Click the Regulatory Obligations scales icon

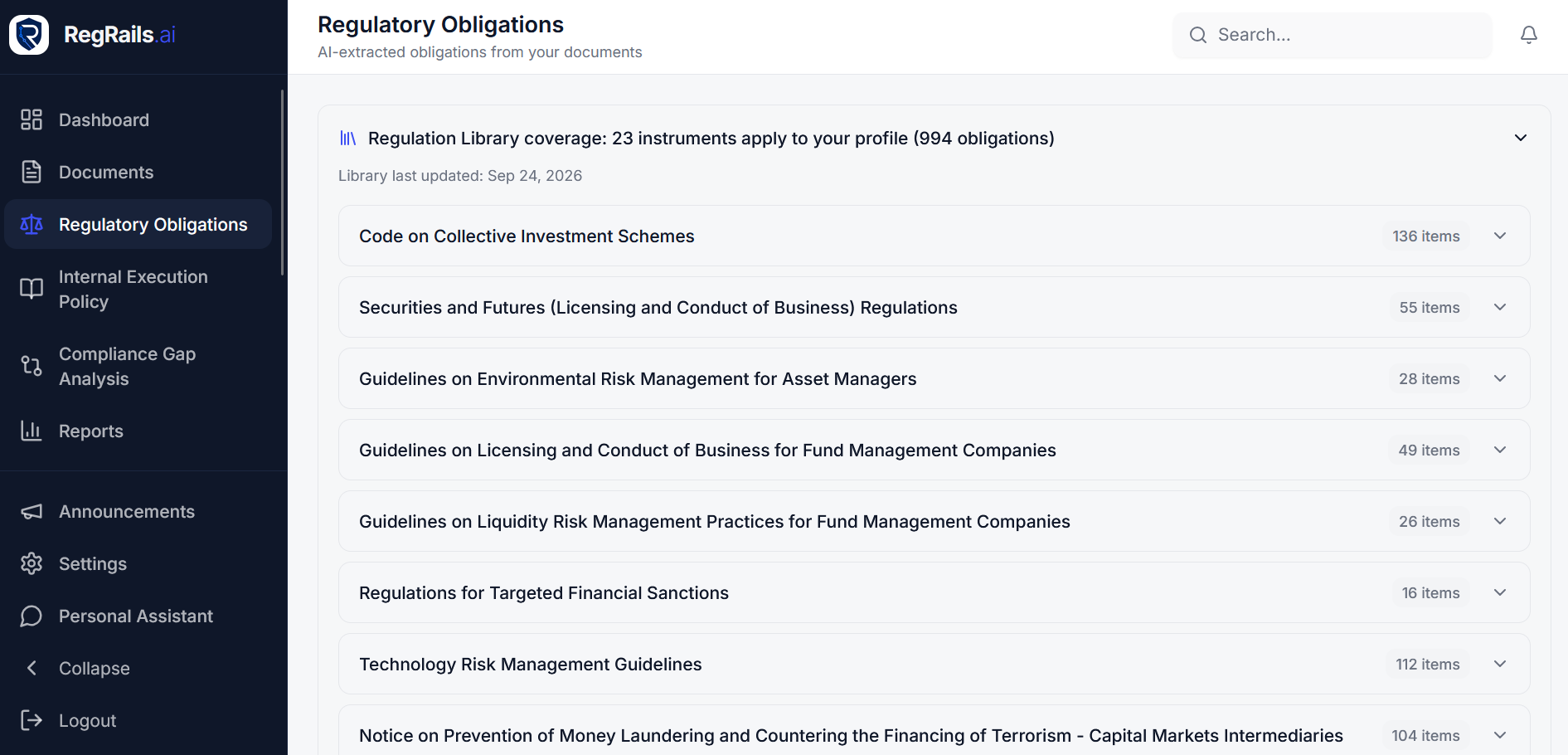tap(32, 224)
